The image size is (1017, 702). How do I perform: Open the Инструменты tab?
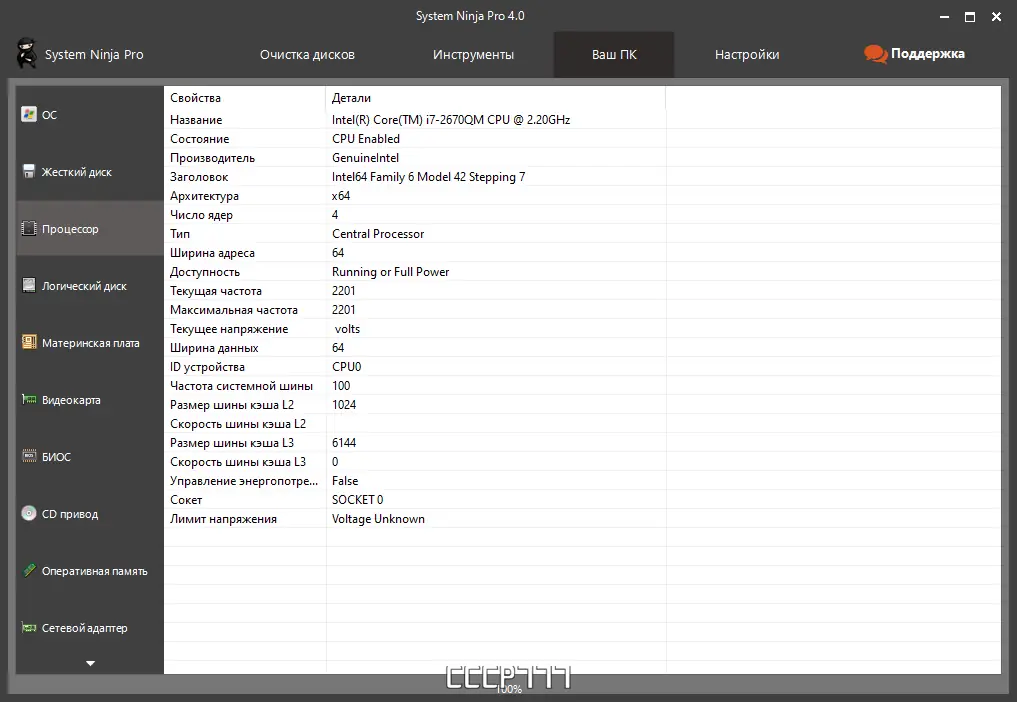(473, 55)
